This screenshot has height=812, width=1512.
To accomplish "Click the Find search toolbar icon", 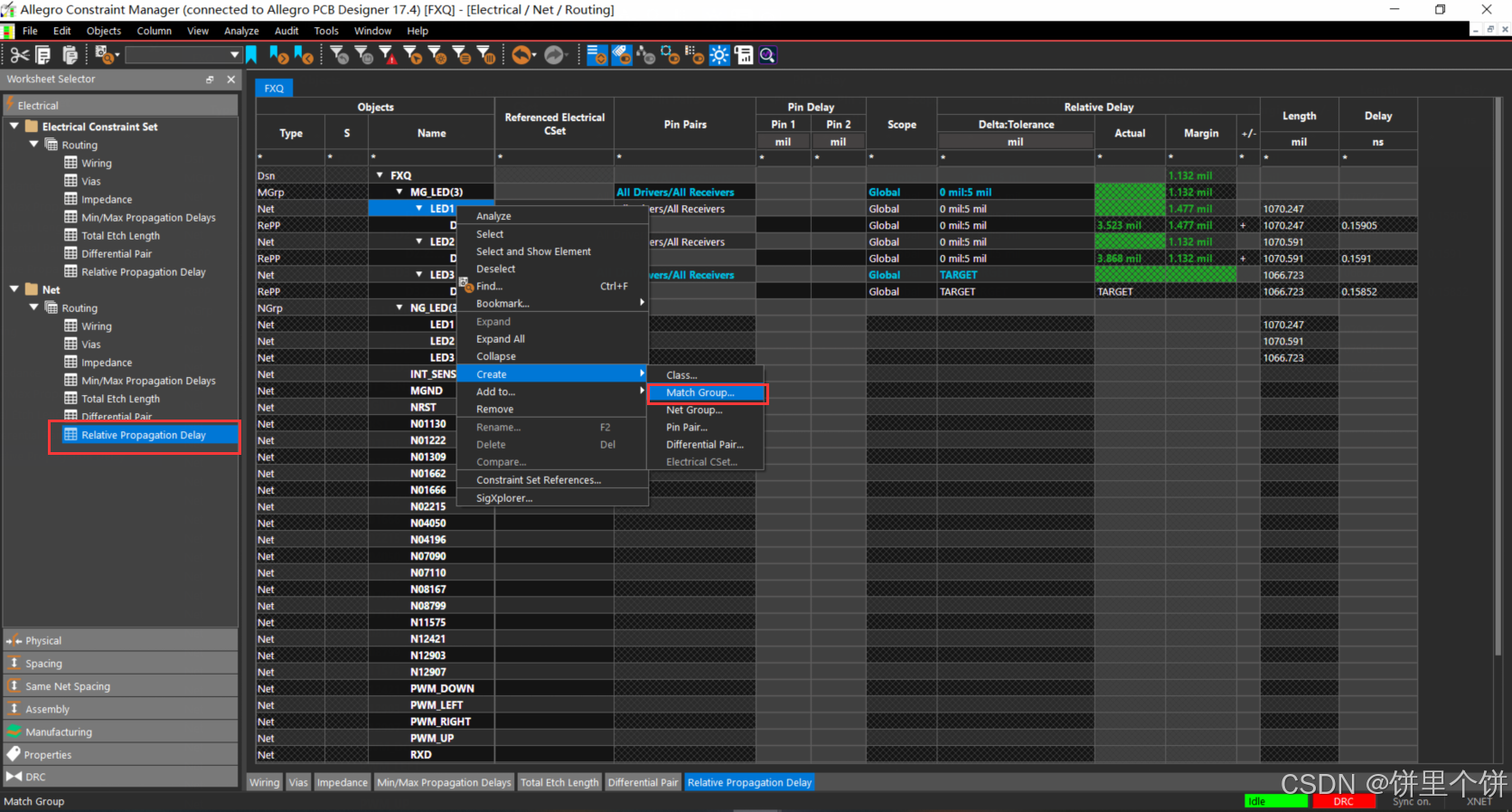I will (107, 55).
